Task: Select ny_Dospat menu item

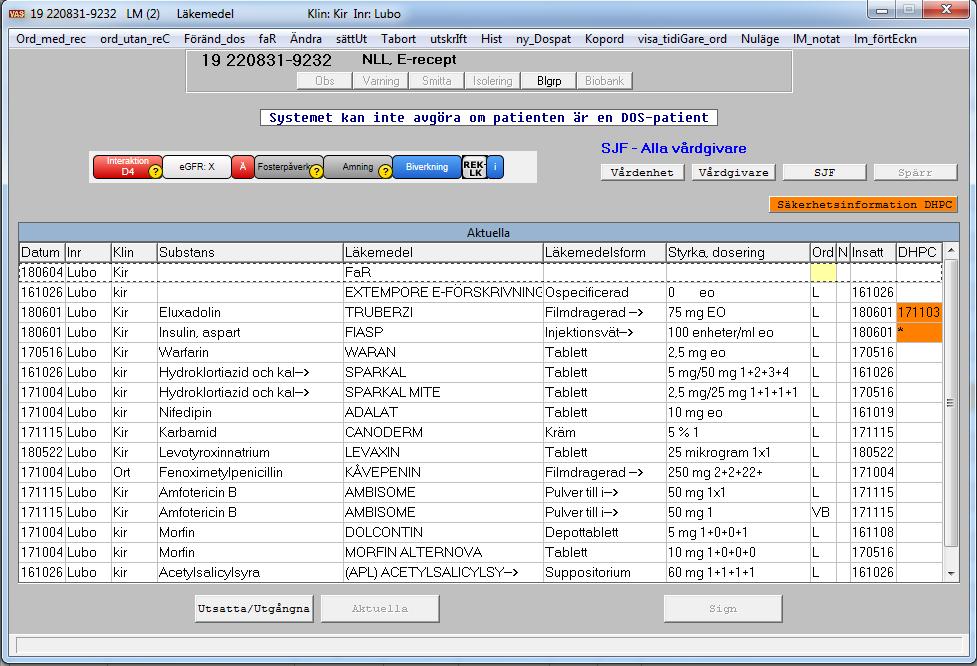Action: point(543,39)
